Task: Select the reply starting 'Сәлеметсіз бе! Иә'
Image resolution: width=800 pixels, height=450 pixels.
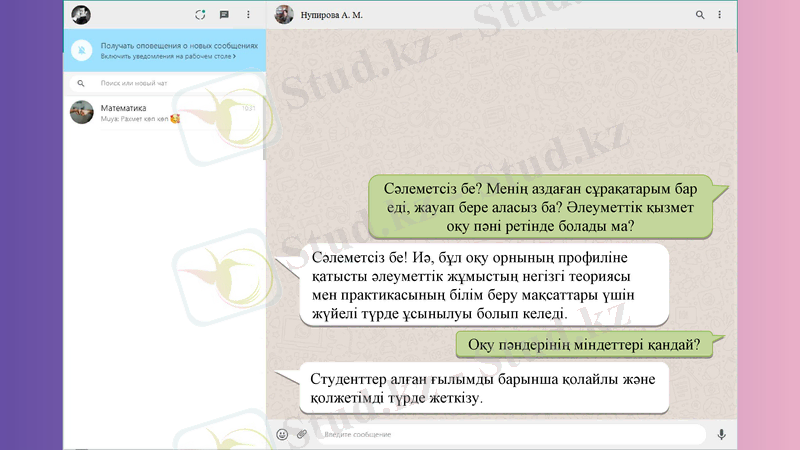Action: point(484,285)
